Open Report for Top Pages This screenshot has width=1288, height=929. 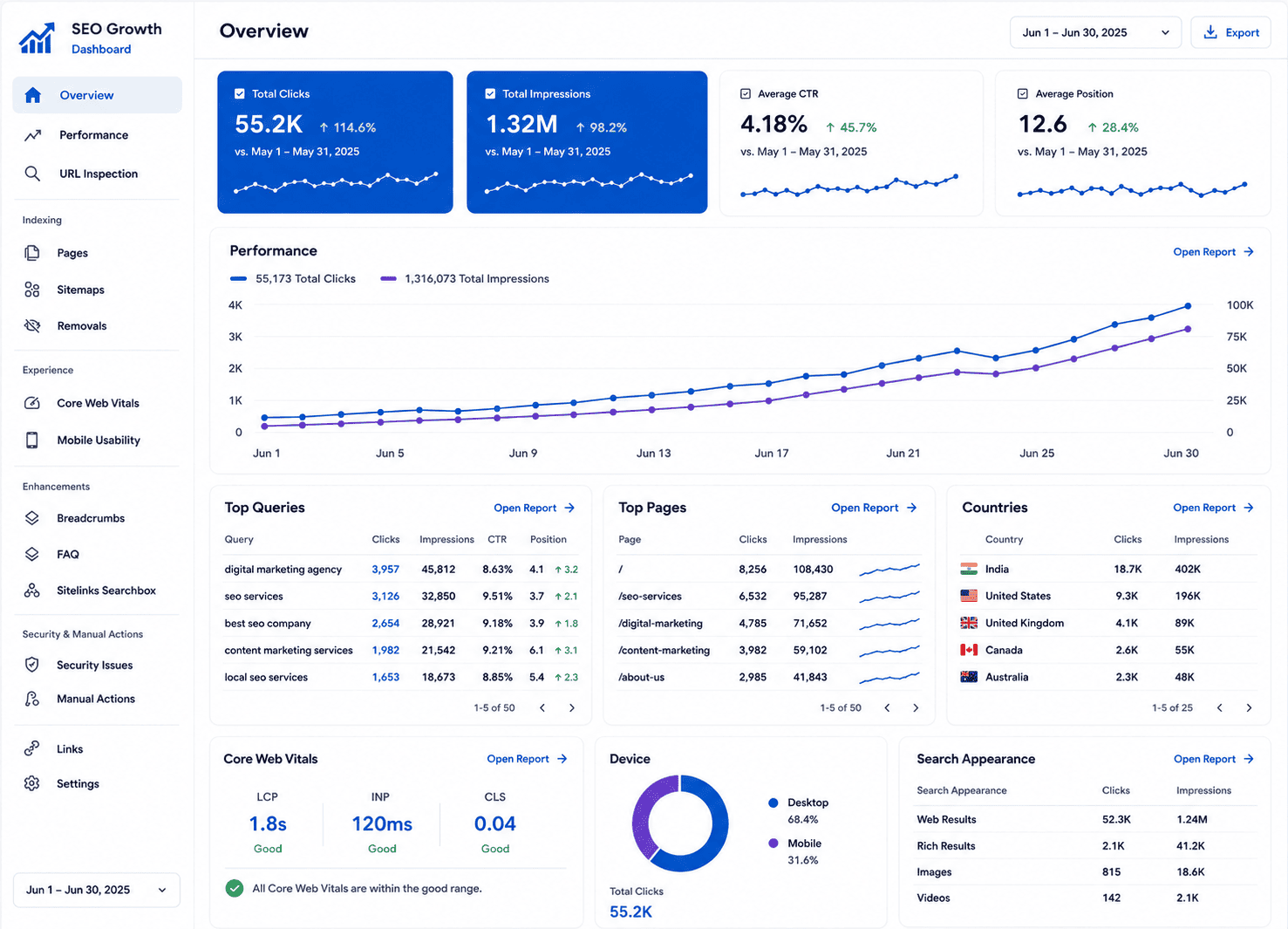874,508
